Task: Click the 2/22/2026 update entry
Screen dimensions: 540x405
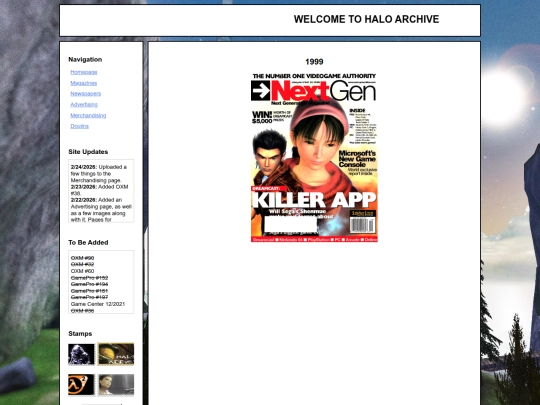Action: [101, 210]
